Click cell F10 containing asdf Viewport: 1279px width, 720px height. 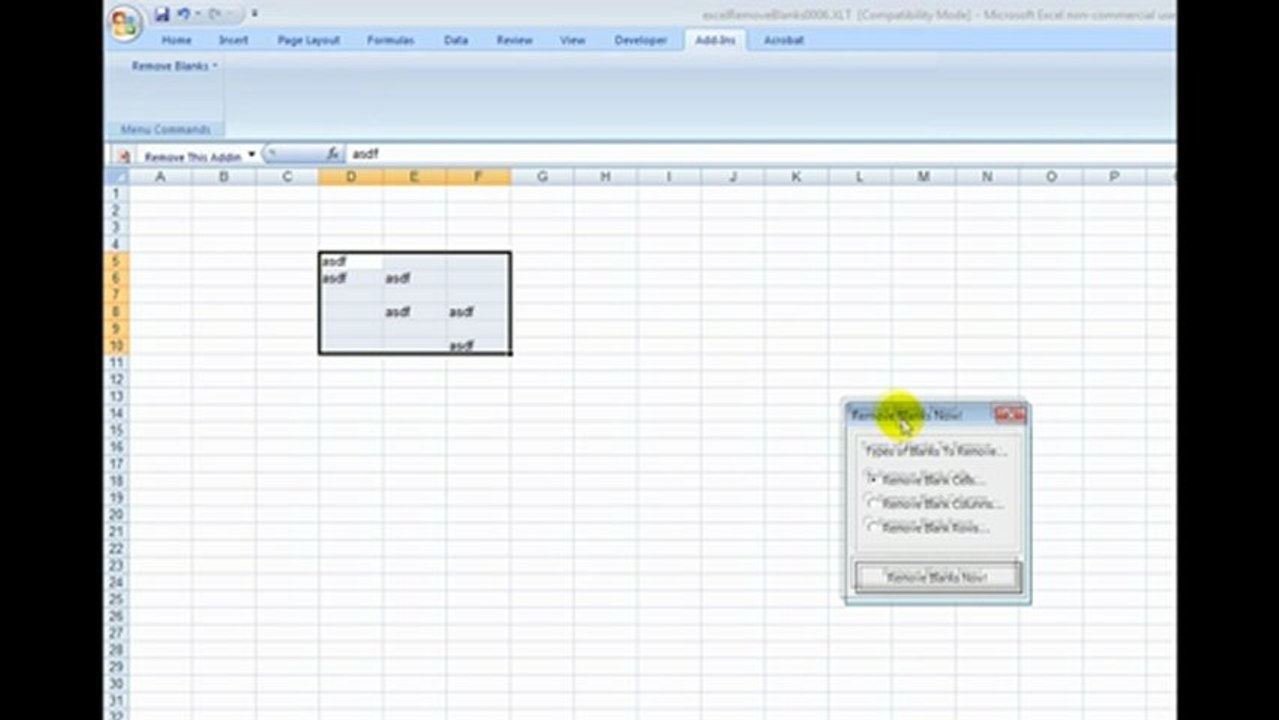478,345
